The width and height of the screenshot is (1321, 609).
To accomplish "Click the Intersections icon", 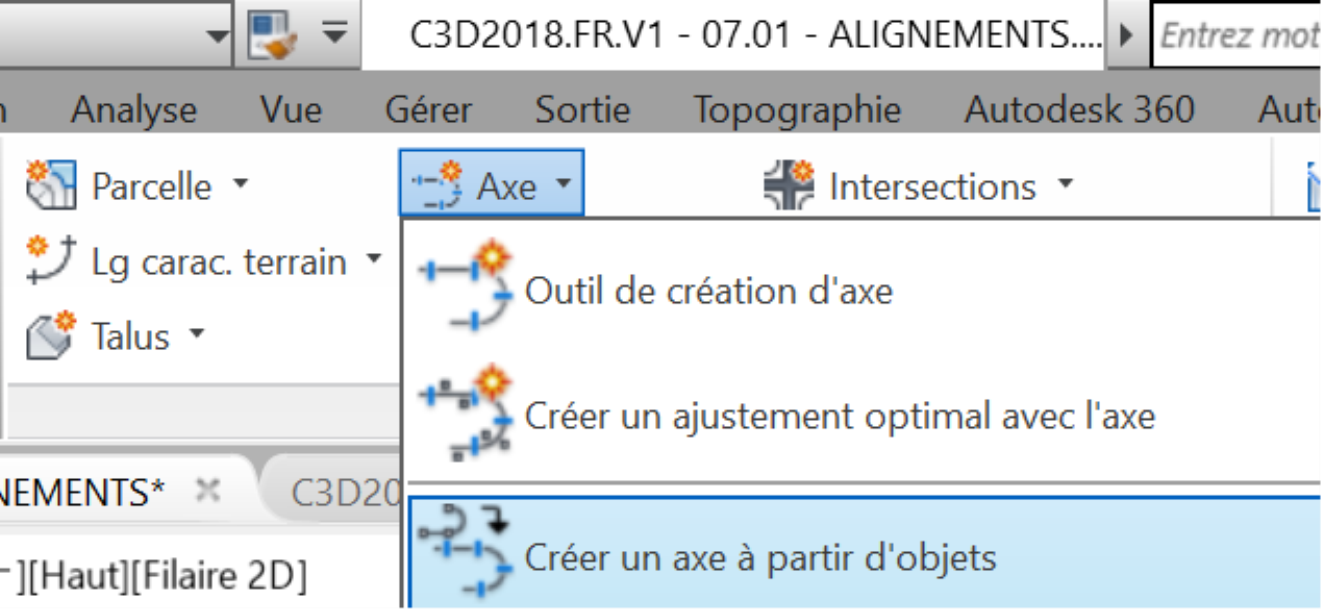I will pos(789,185).
